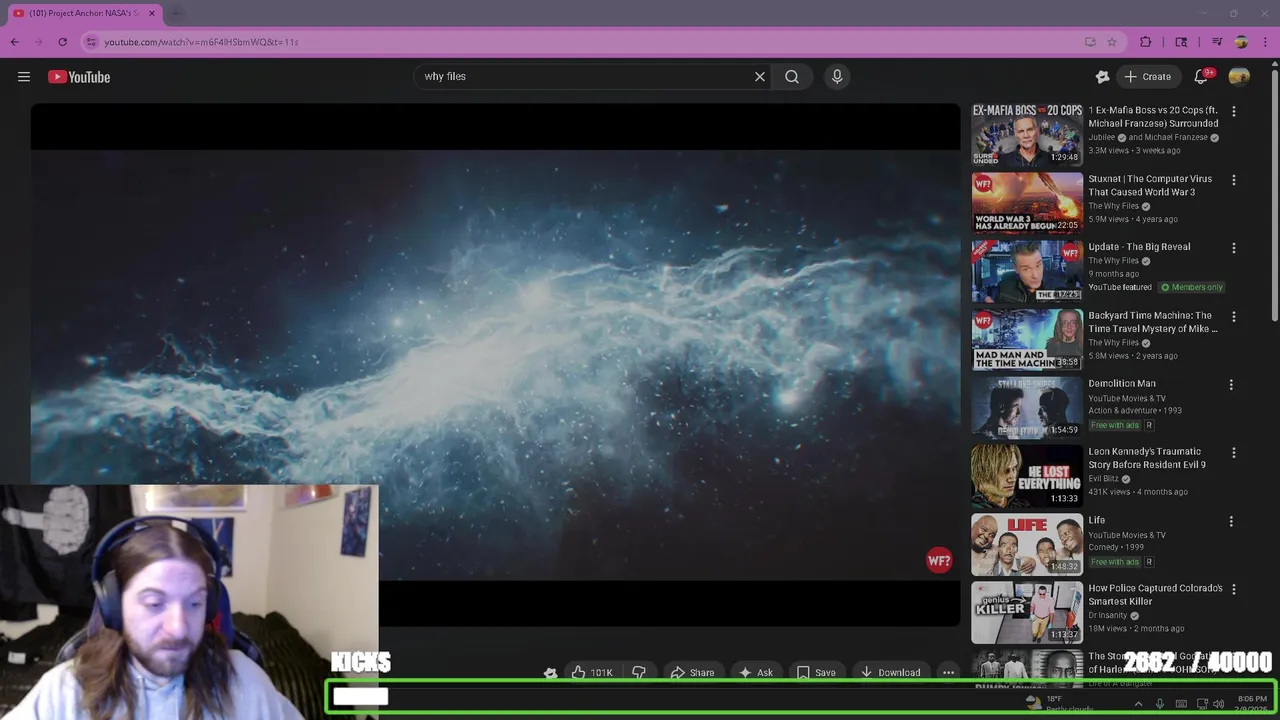This screenshot has width=1280, height=720.
Task: Open the Demolition Man movie title
Action: (1122, 383)
